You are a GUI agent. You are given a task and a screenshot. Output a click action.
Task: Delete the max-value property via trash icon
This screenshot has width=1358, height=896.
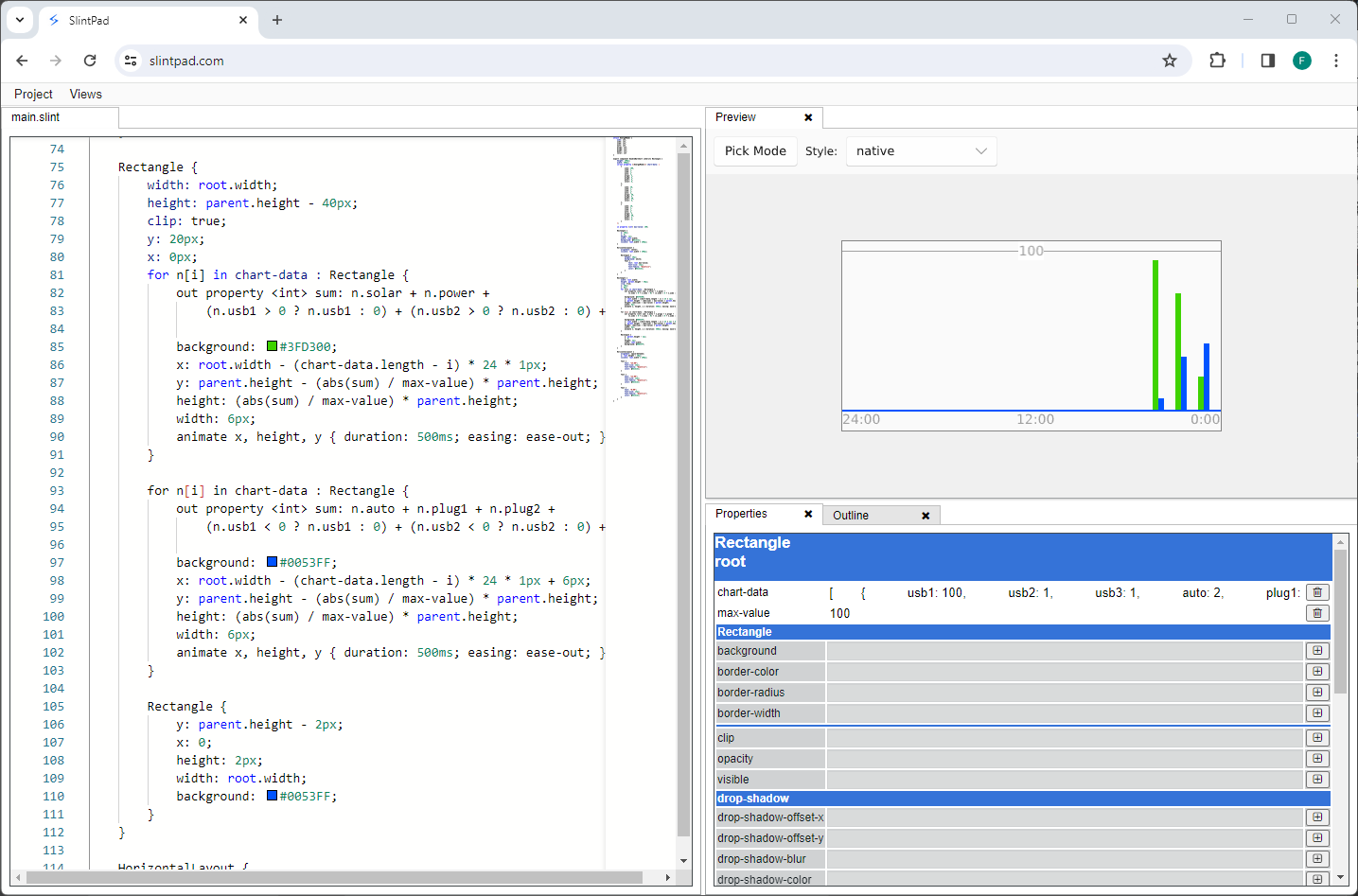(1316, 612)
